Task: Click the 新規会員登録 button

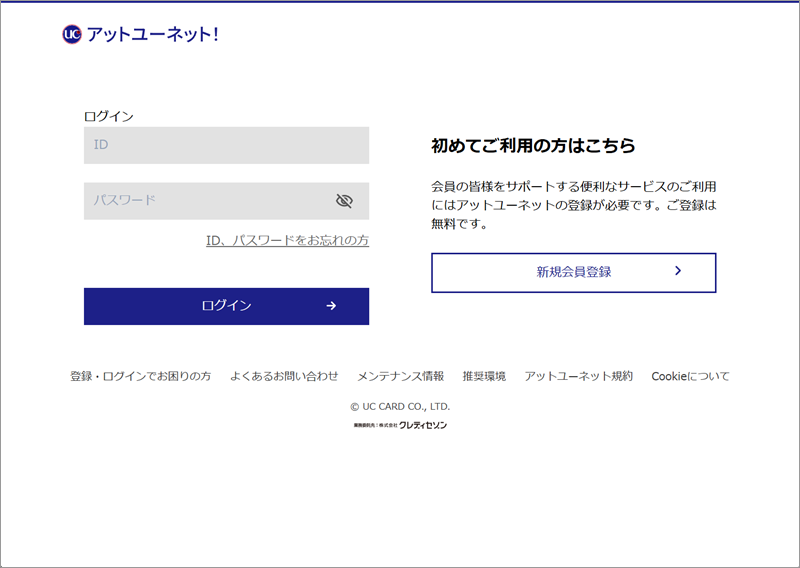Action: coord(573,273)
